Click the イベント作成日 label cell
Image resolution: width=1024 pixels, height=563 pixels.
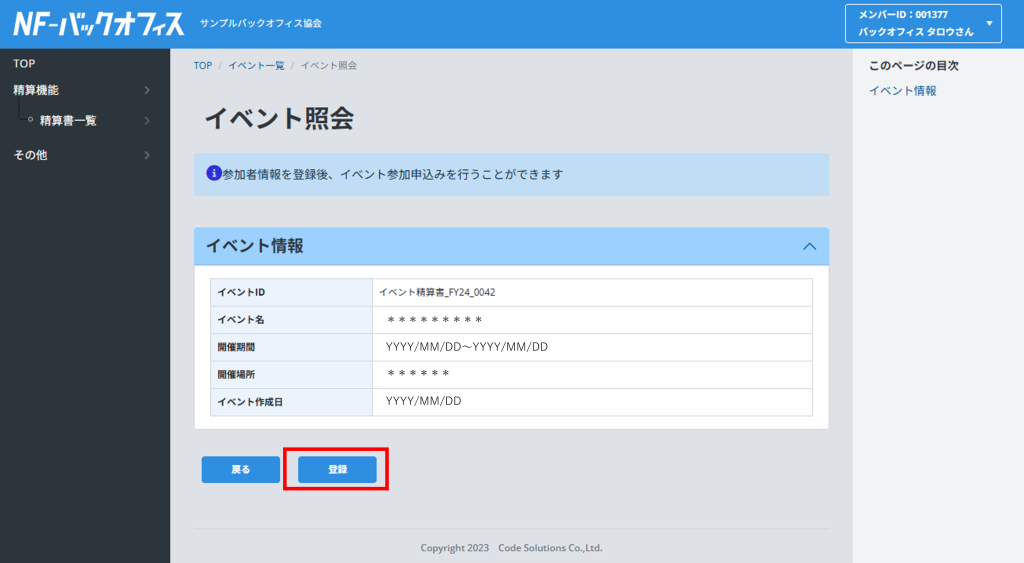[x=291, y=402]
